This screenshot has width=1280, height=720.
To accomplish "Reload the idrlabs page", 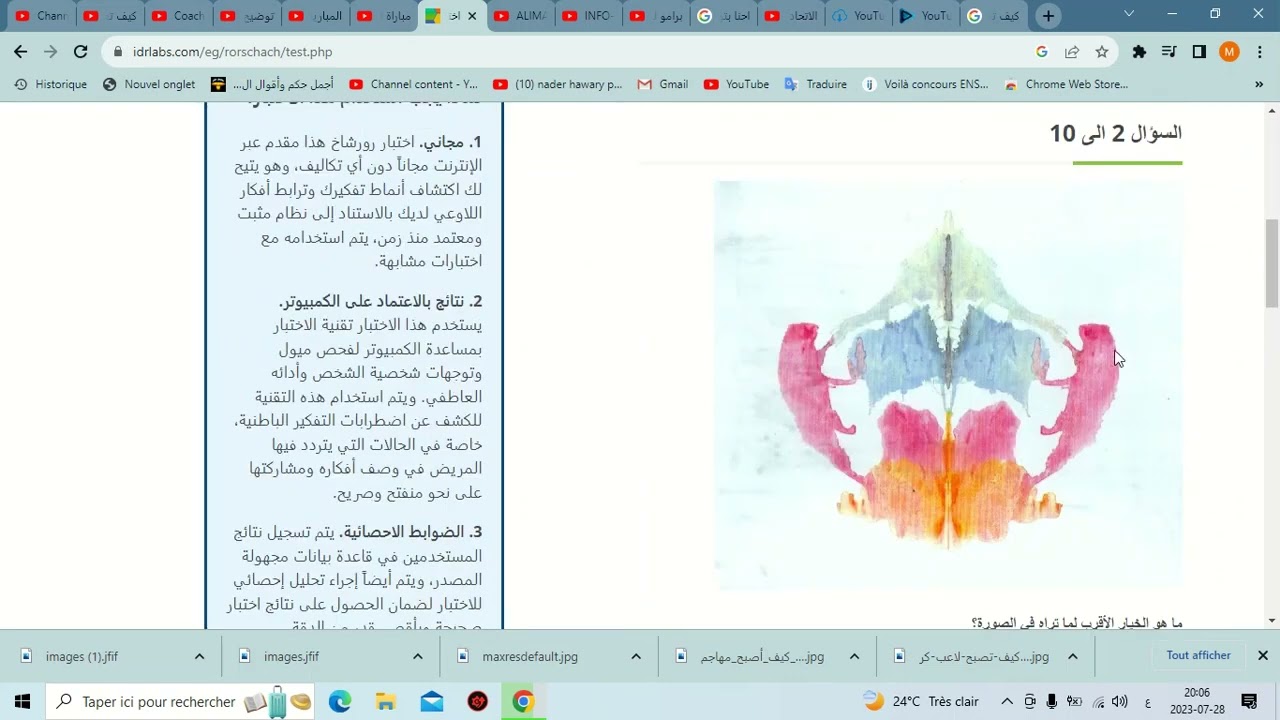I will click(80, 52).
